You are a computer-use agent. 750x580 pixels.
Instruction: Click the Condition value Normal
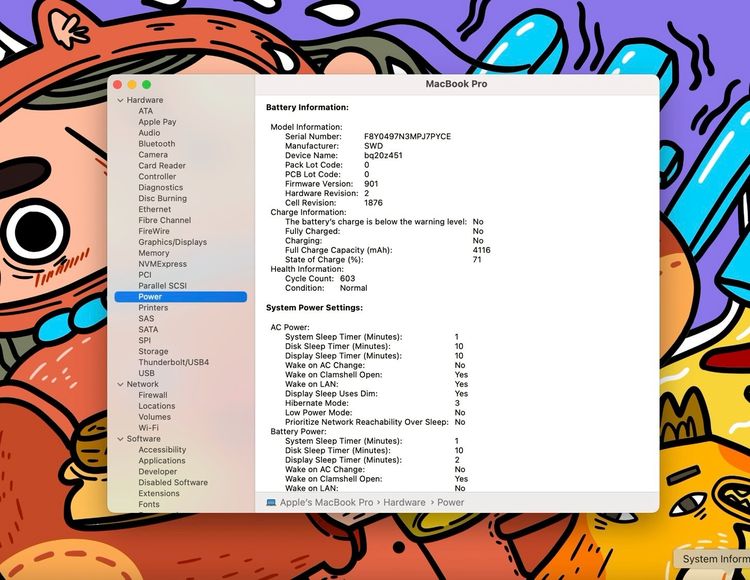pyautogui.click(x=353, y=288)
